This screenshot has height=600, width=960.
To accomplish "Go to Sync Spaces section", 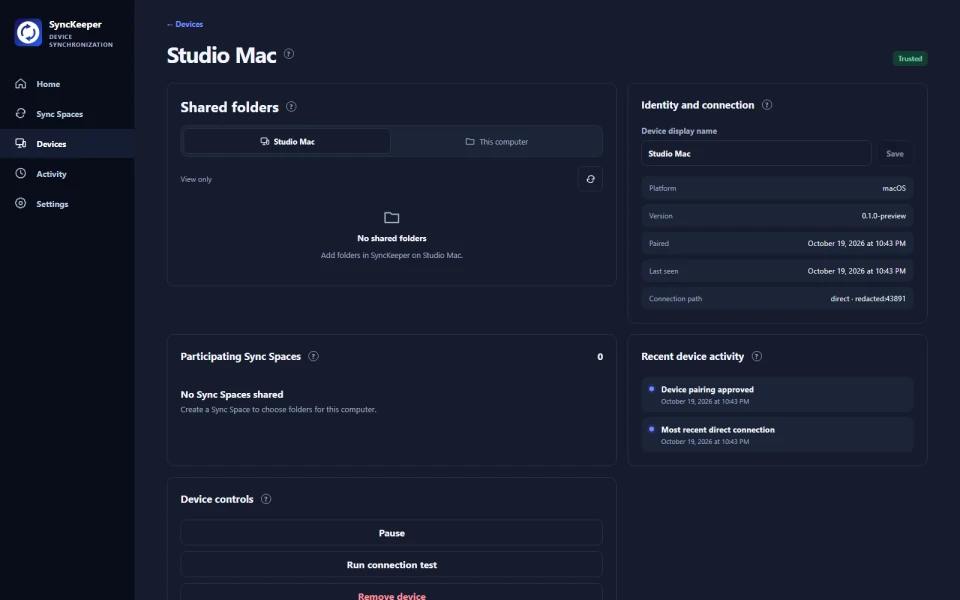I will pyautogui.click(x=67, y=114).
